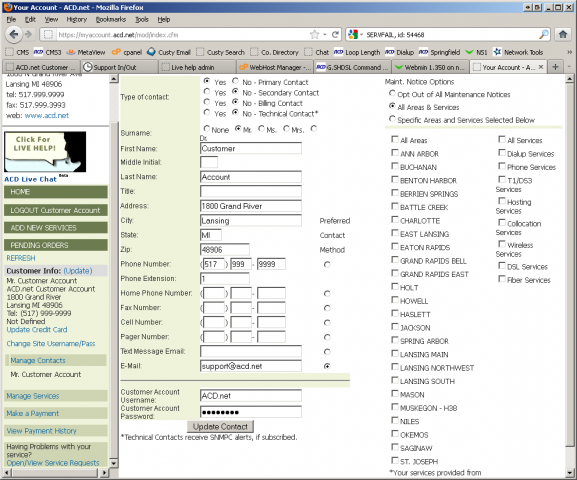Image resolution: width=577 pixels, height=480 pixels.
Task: Open the Chat bookmark
Action: (316, 52)
